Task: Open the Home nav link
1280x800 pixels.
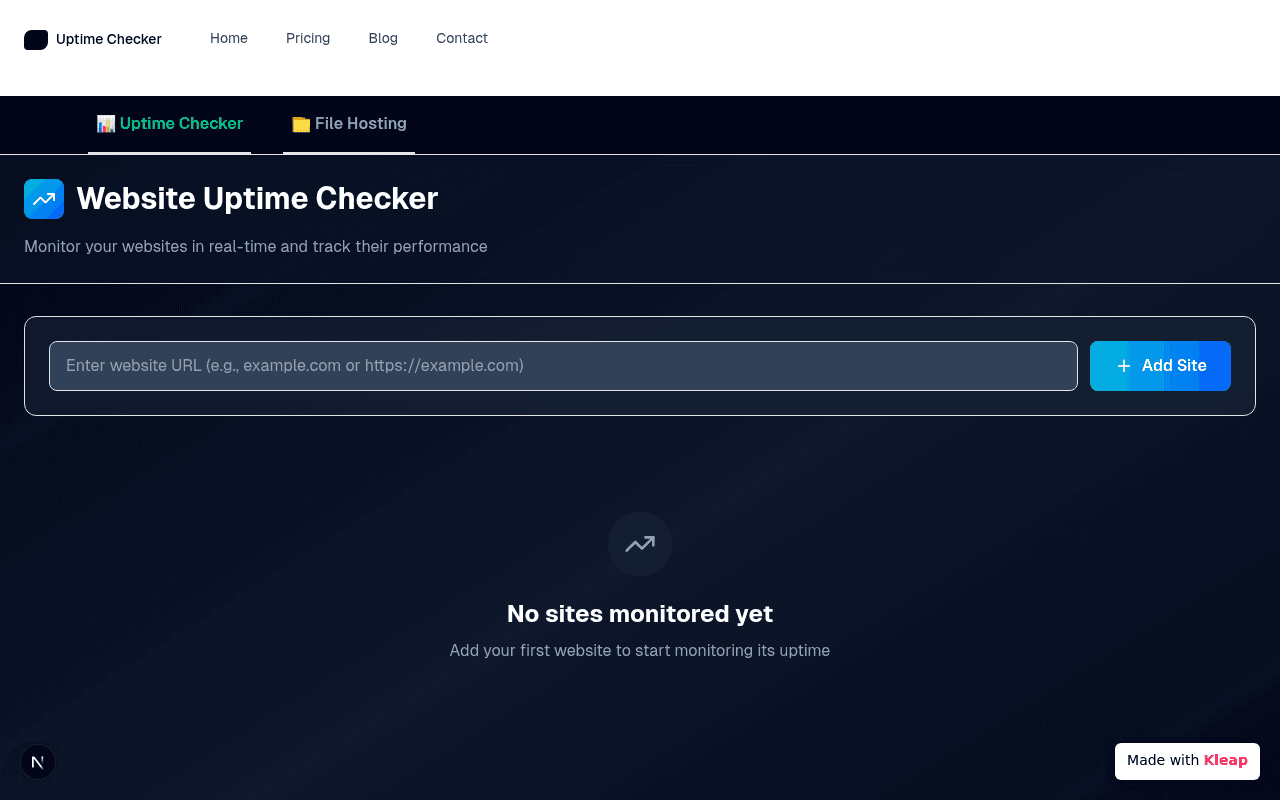Action: 229,38
